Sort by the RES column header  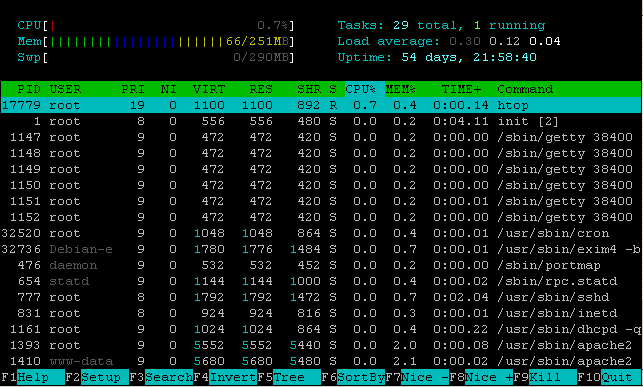(261, 89)
